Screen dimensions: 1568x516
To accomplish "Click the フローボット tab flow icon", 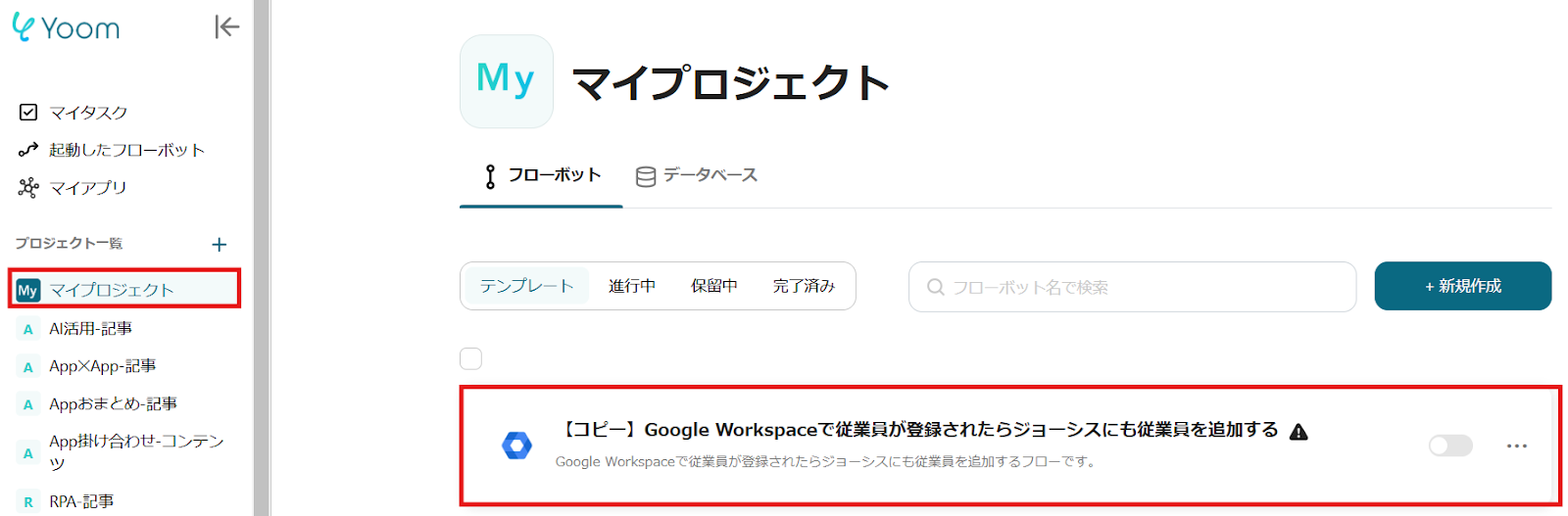I will [490, 176].
